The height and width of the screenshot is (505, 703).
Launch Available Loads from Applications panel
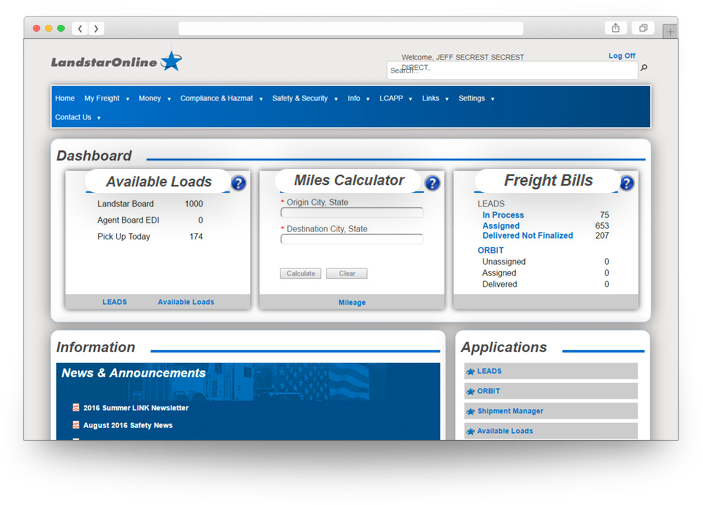click(x=551, y=431)
